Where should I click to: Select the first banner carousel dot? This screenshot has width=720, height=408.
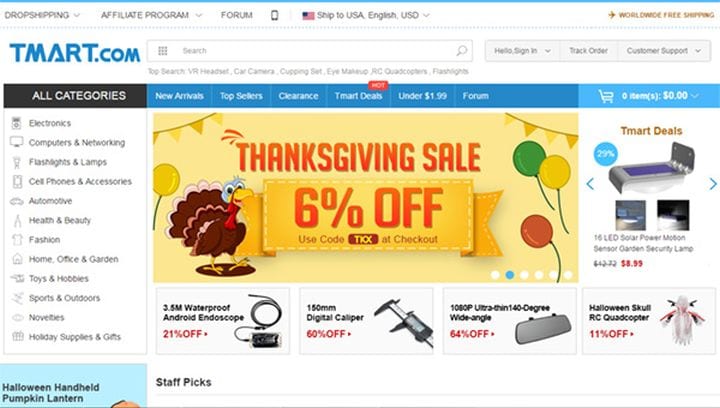[495, 275]
